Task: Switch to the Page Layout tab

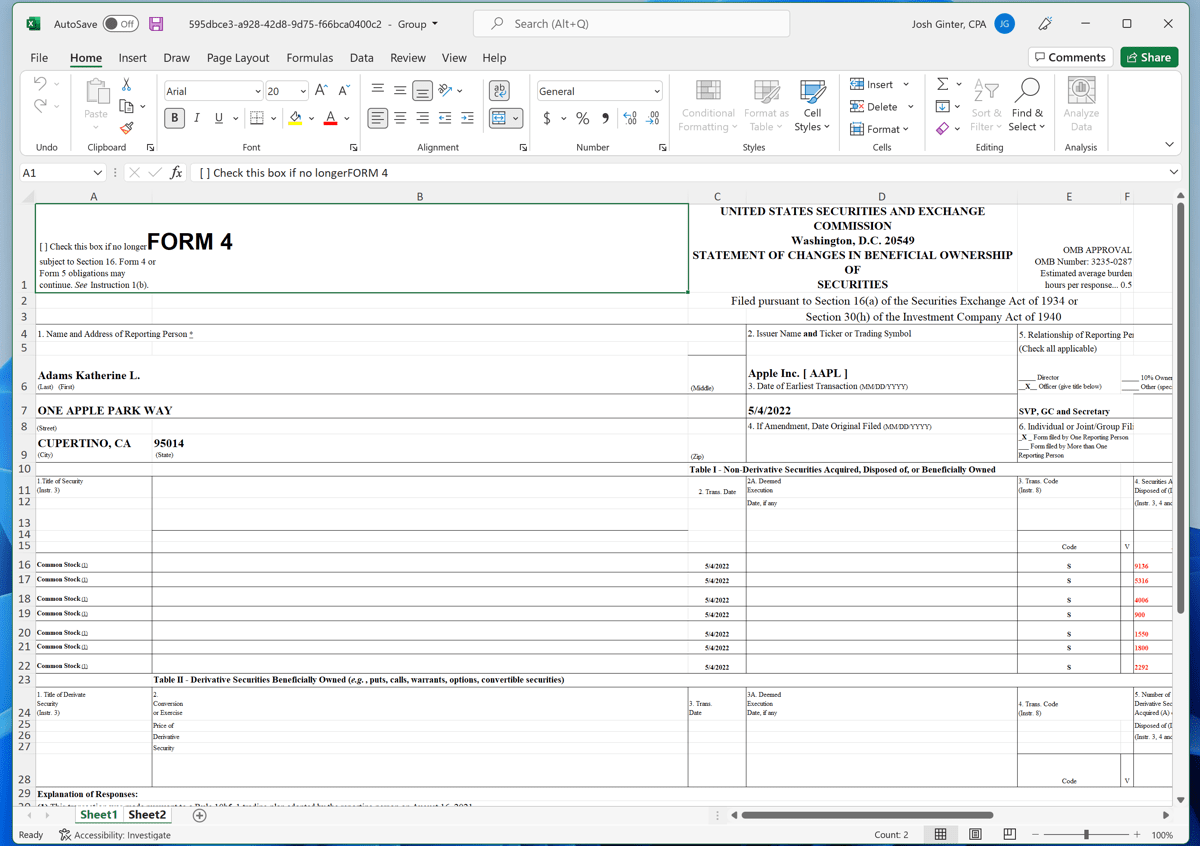Action: (238, 58)
